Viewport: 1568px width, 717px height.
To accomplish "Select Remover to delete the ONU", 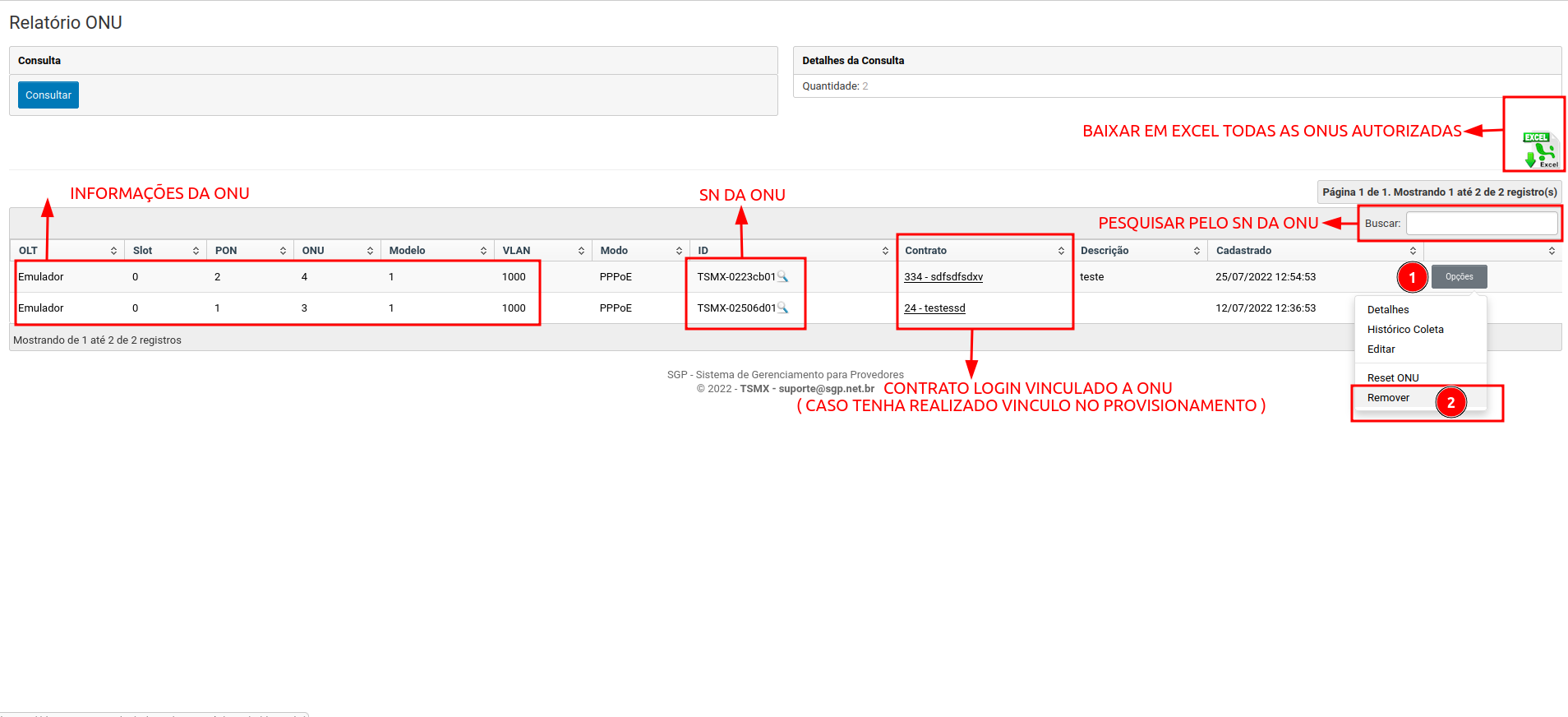I will (1388, 398).
